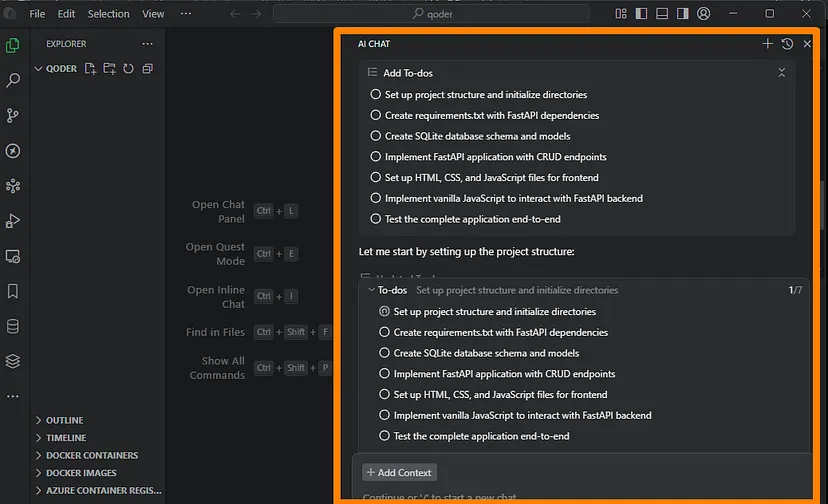Open the Extensions cluster icon in activity bar

click(13, 186)
